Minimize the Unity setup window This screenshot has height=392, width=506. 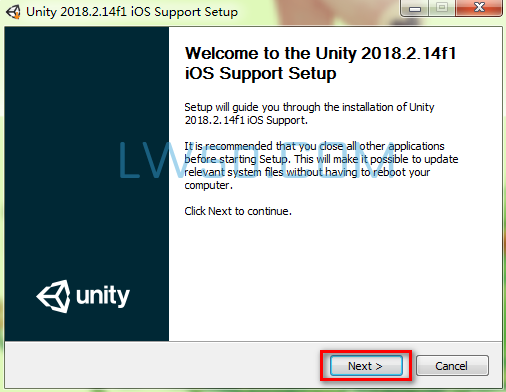coord(415,8)
